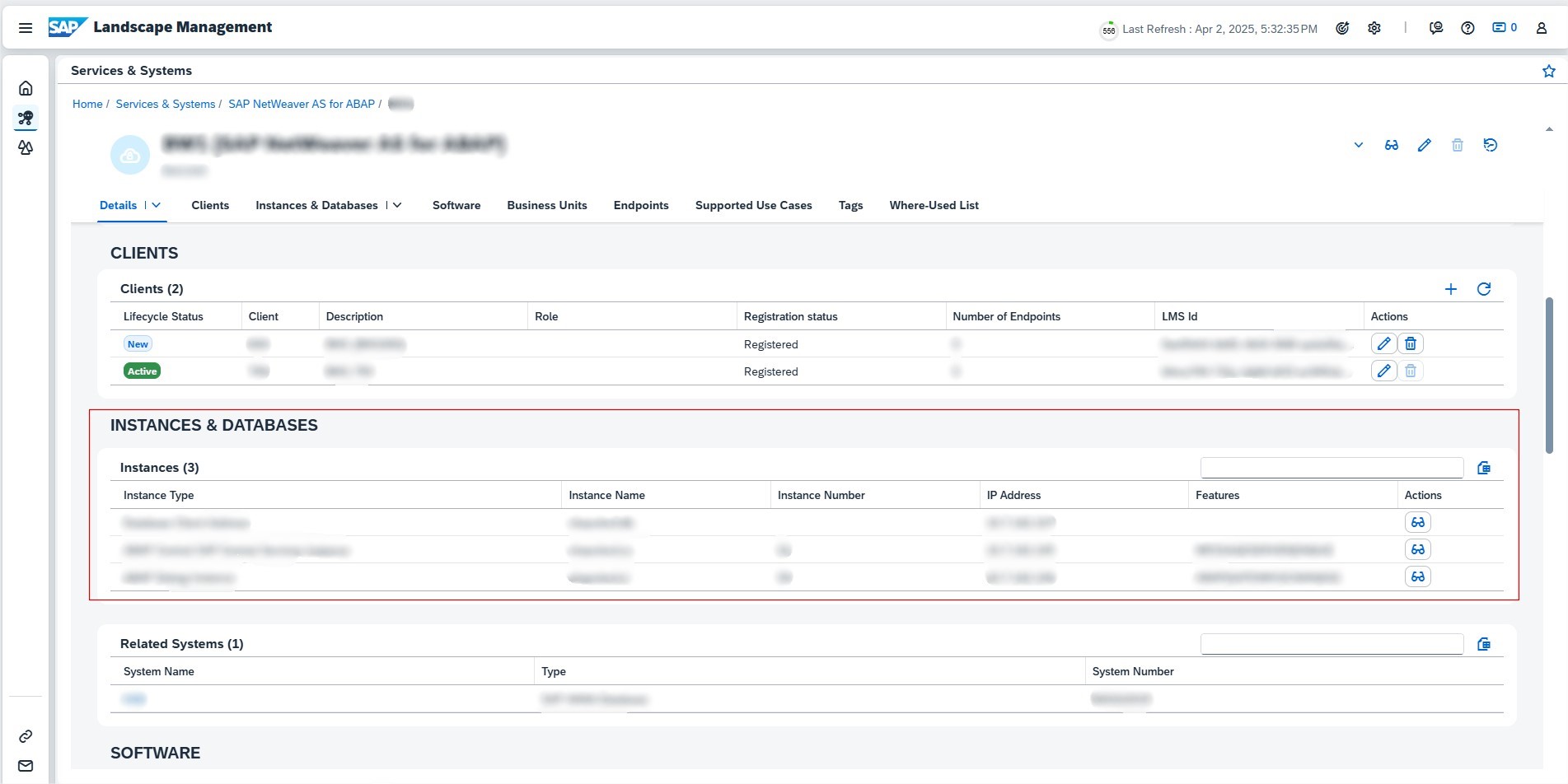Click the Home icon in sidebar

[x=26, y=88]
